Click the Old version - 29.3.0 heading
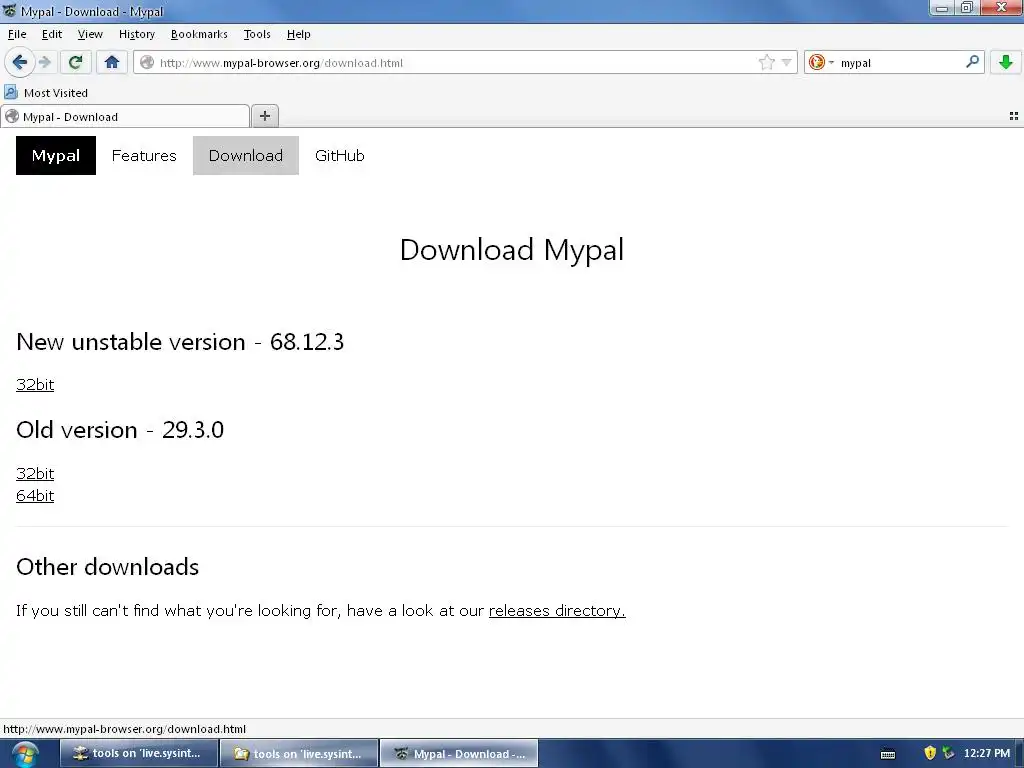 [120, 430]
